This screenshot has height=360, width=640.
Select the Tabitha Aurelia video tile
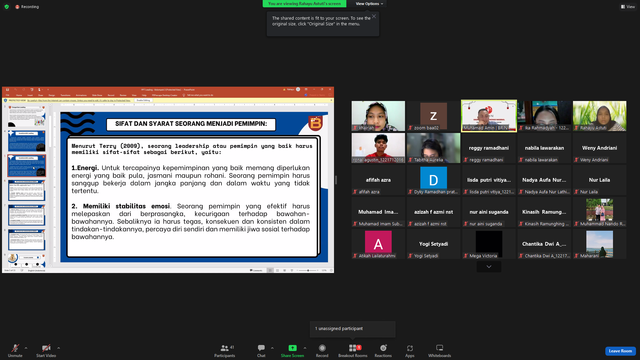click(433, 148)
